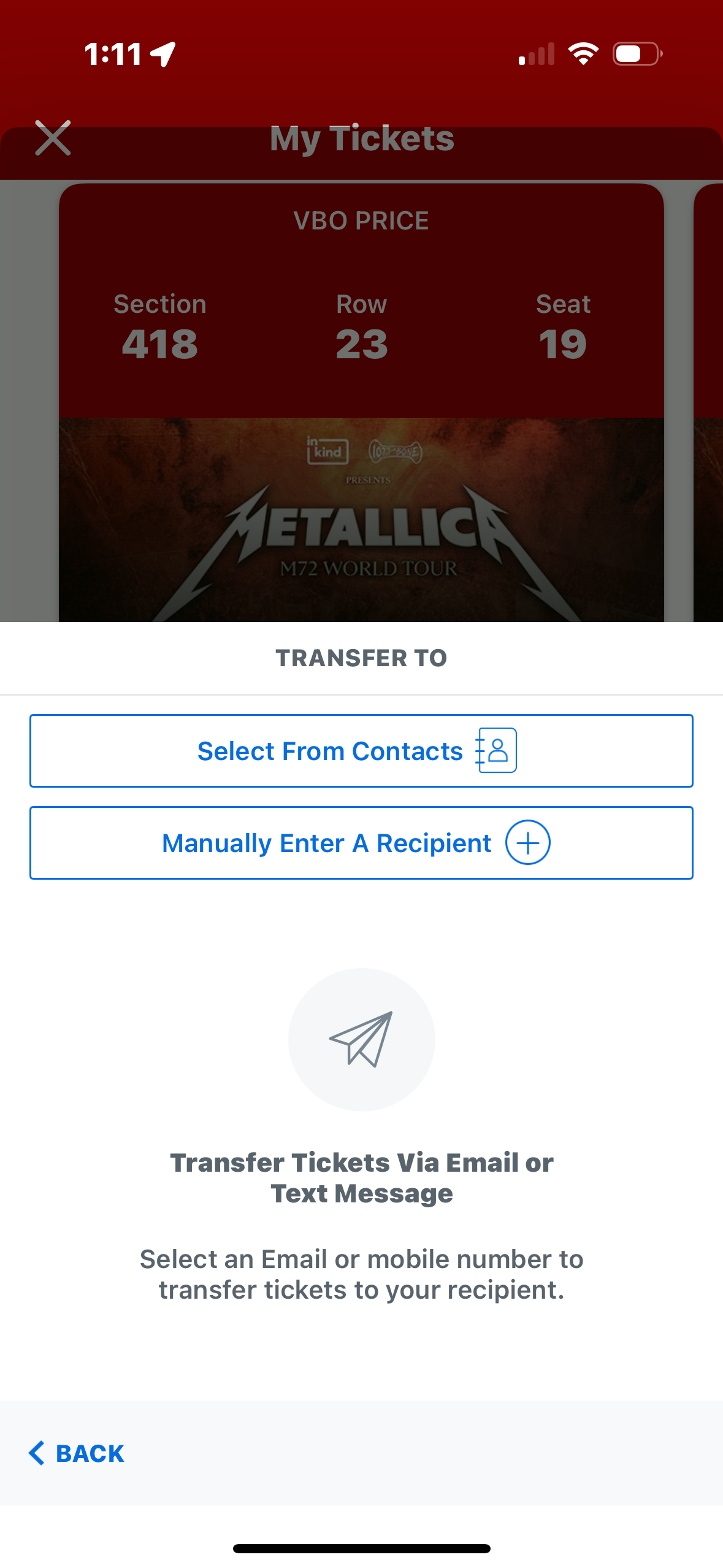This screenshot has width=723, height=1568.
Task: Tap the paper plane transfer icon
Action: (x=361, y=1039)
